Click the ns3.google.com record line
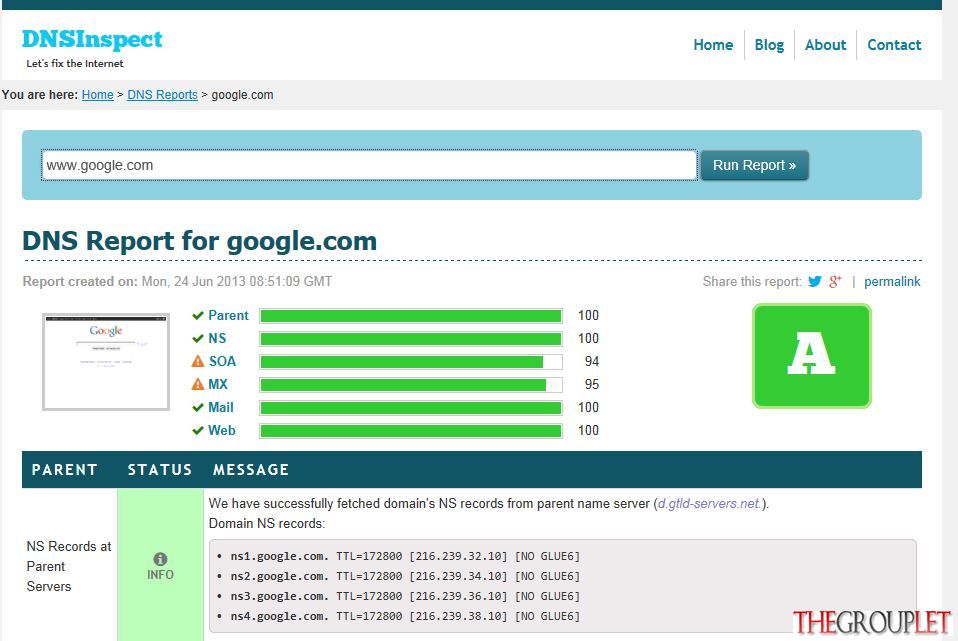This screenshot has height=641, width=958. tap(404, 596)
